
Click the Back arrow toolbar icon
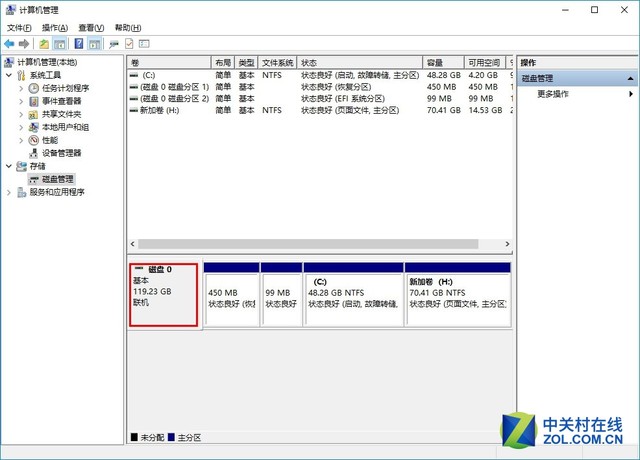pos(9,44)
